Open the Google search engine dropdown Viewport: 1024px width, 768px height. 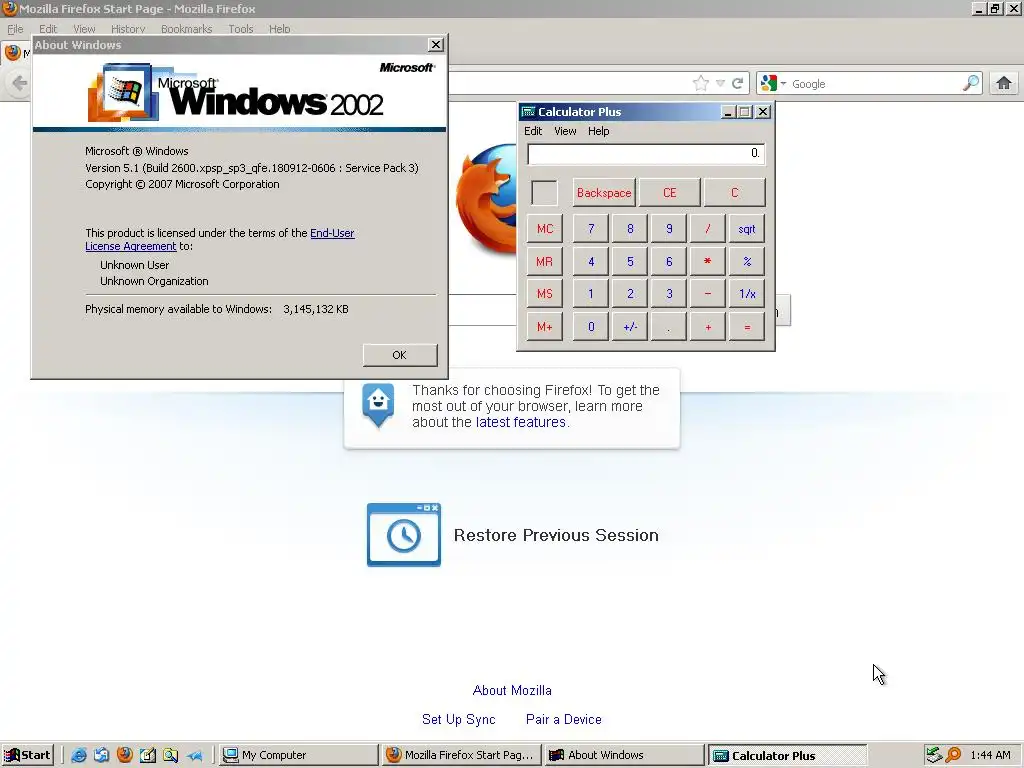pyautogui.click(x=773, y=84)
